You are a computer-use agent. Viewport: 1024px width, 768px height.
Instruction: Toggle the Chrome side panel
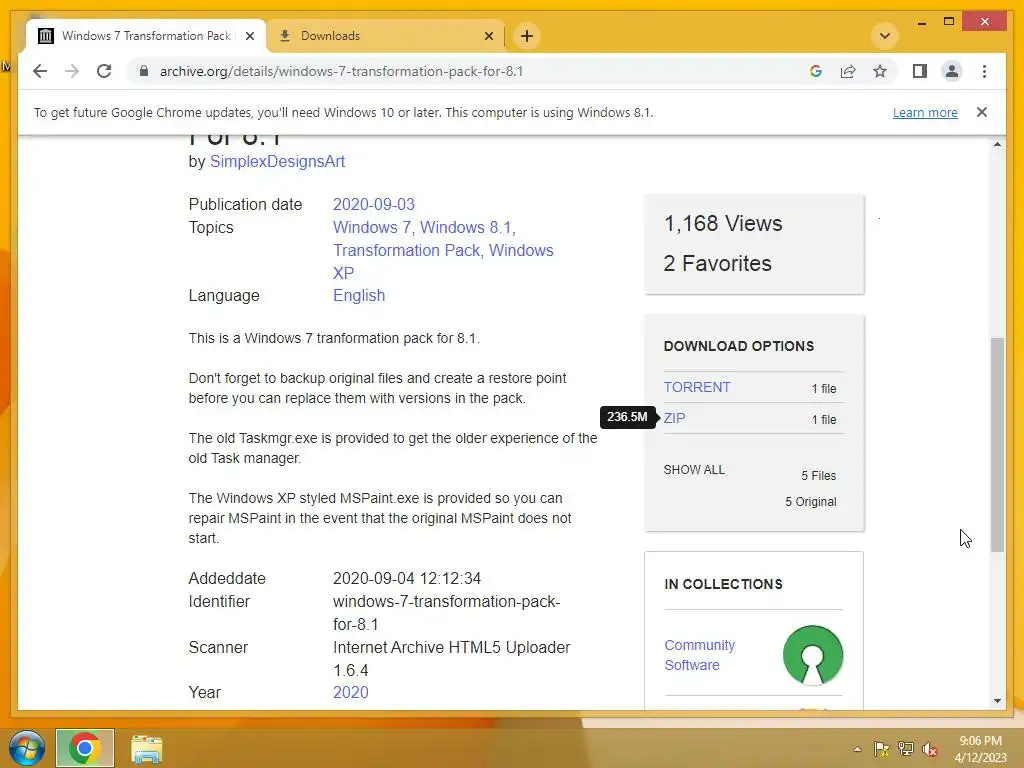pos(920,71)
